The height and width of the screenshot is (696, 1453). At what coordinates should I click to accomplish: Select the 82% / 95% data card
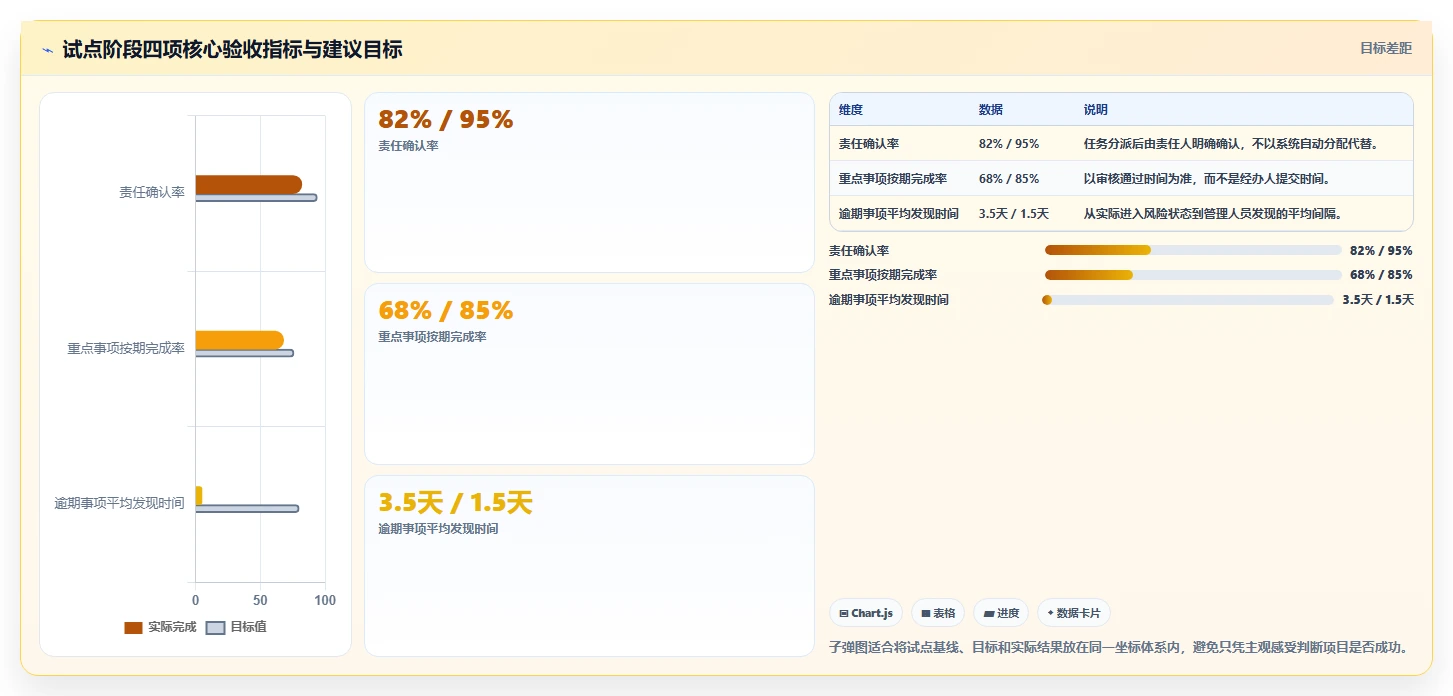pyautogui.click(x=589, y=182)
